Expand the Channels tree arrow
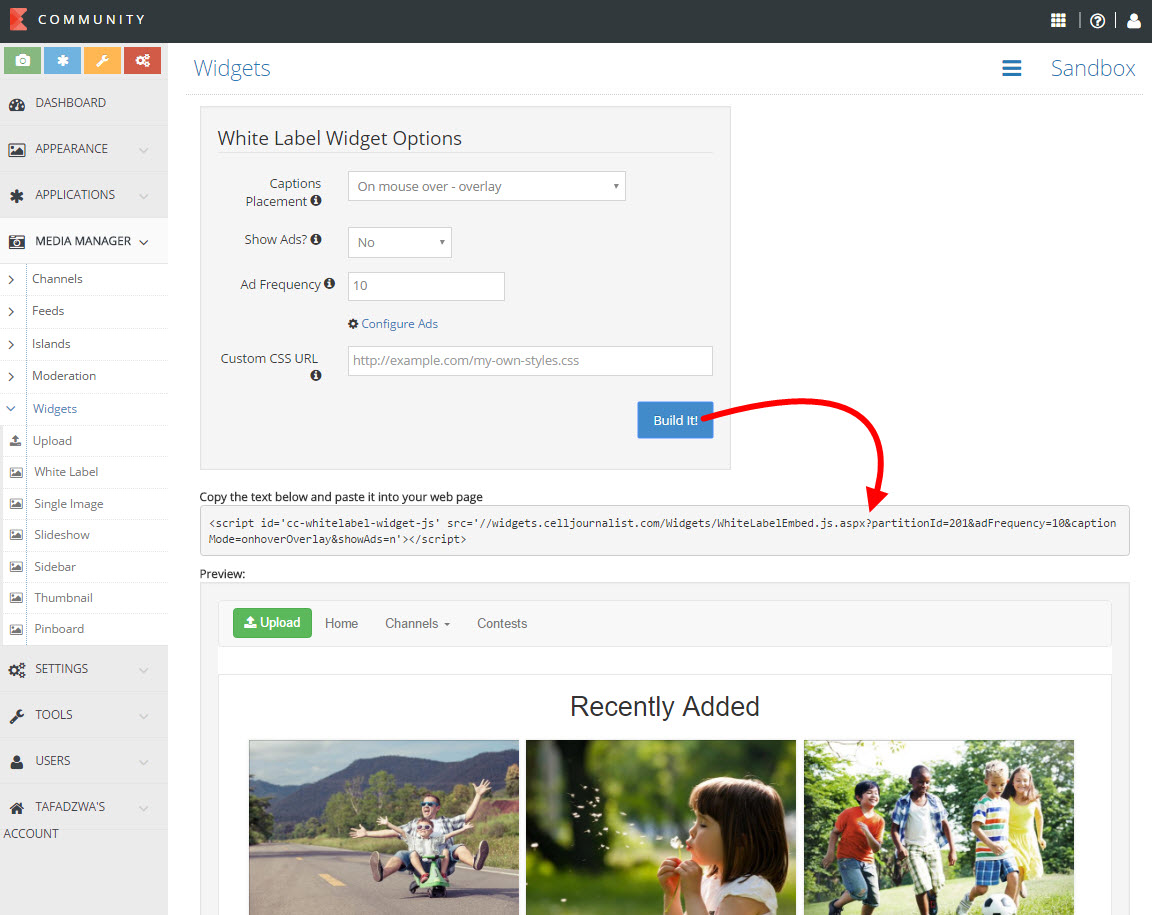Image resolution: width=1152 pixels, height=915 pixels. coord(11,279)
